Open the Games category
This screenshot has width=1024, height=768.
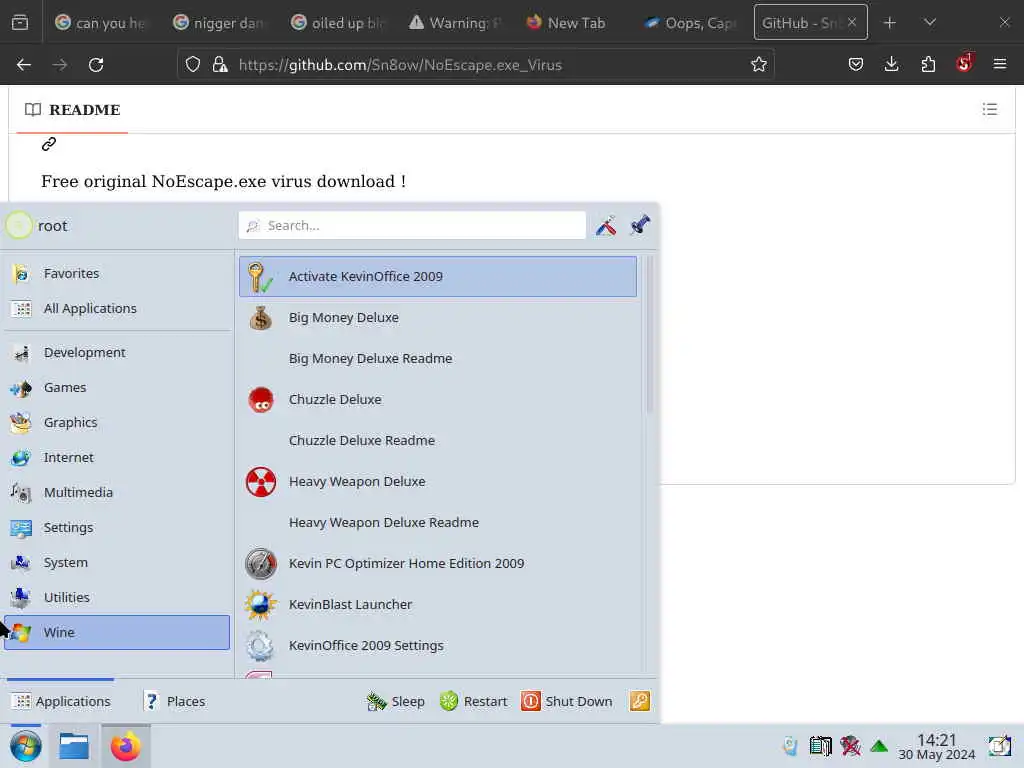[x=117, y=388]
